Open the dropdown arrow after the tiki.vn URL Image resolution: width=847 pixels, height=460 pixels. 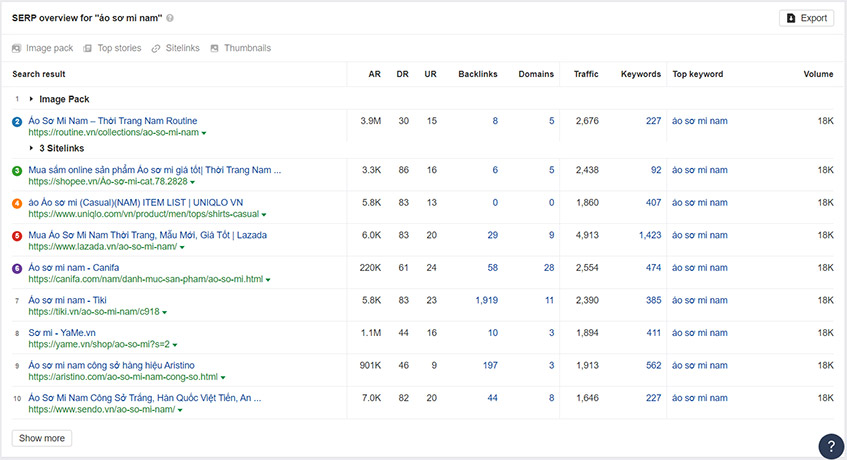click(164, 312)
